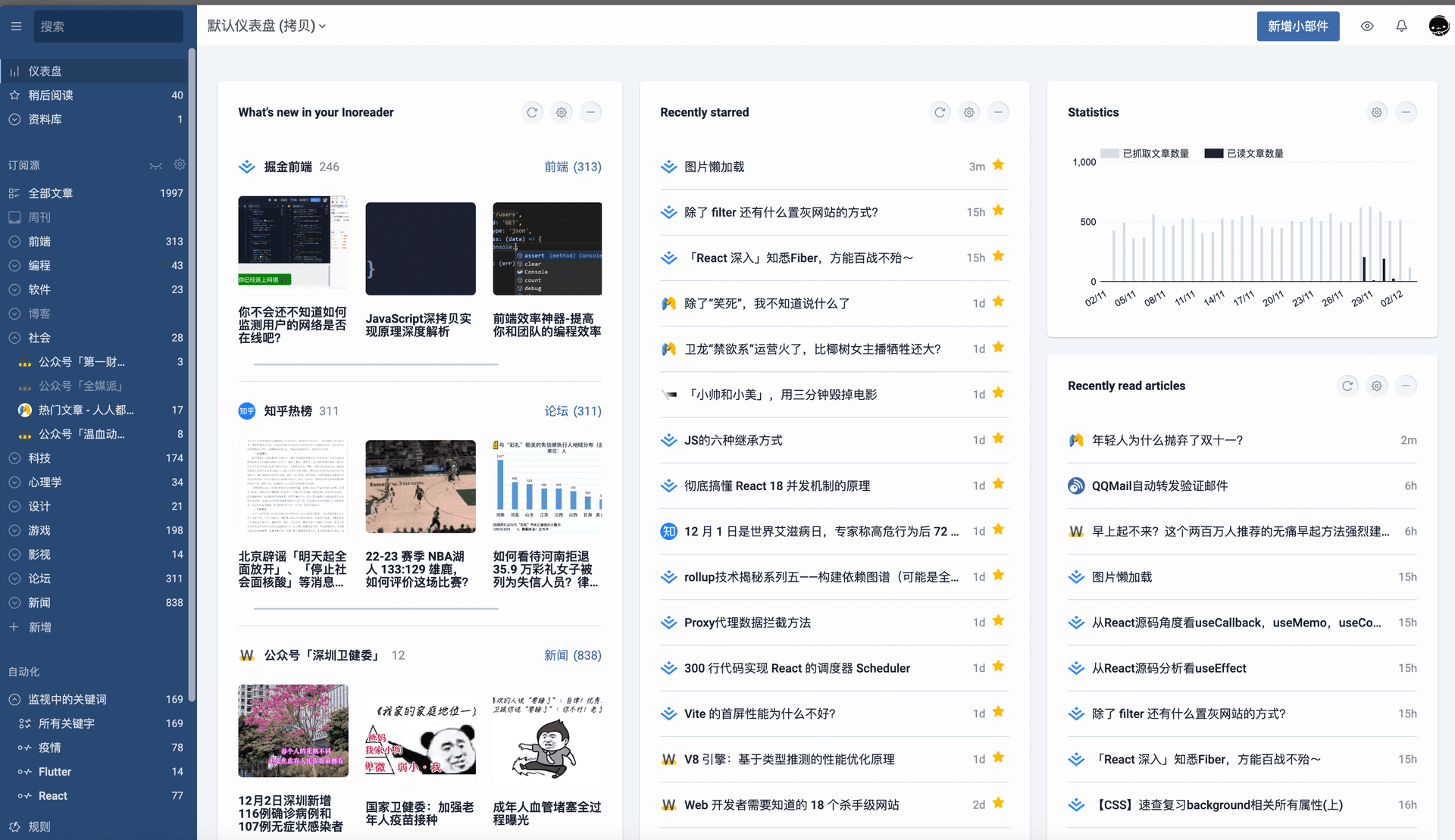The height and width of the screenshot is (840, 1455).
Task: Collapse subscriptions with chevron icon
Action: 155,165
